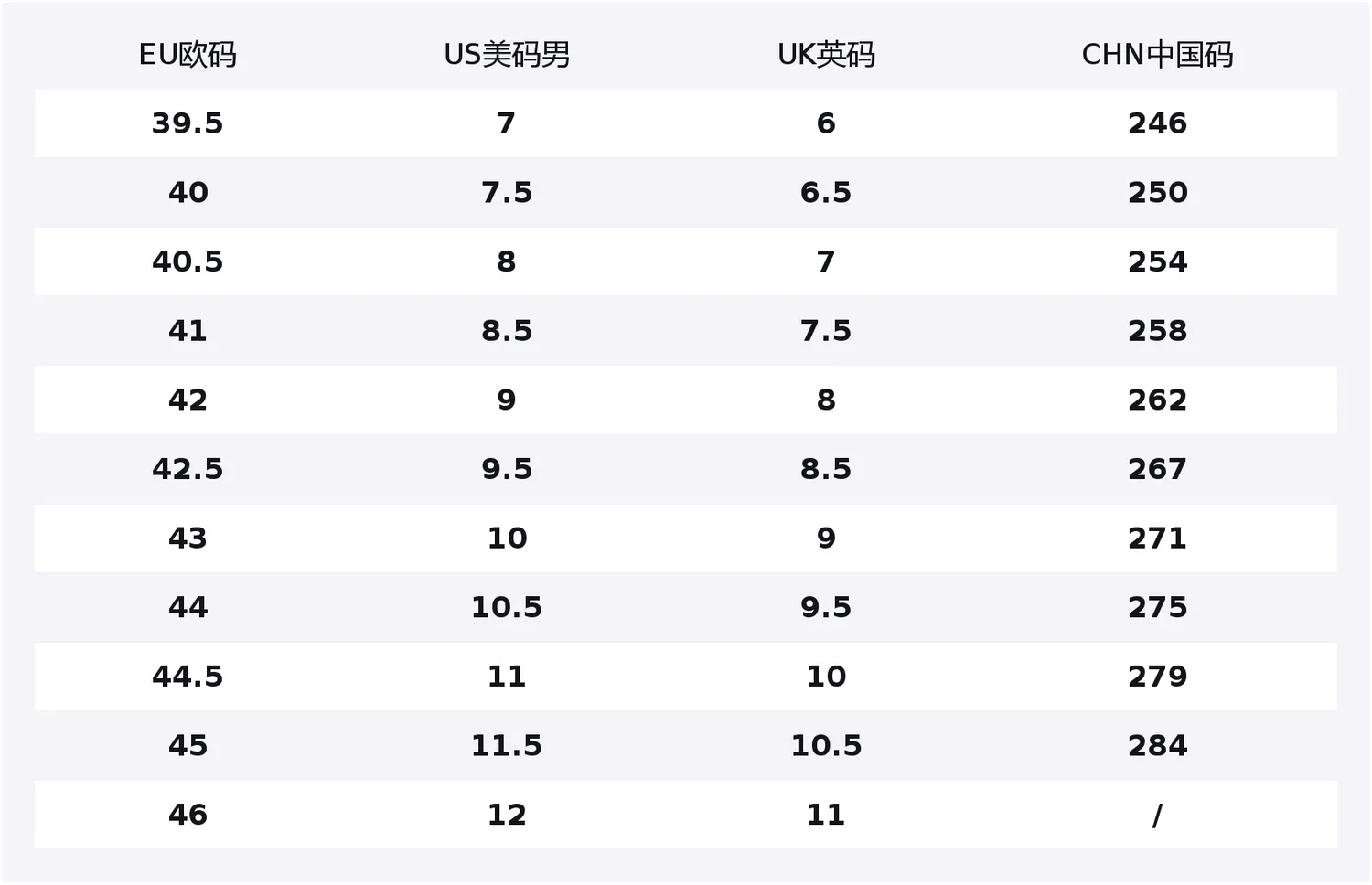
Task: Click the CHN value 271
Action: tap(1157, 538)
